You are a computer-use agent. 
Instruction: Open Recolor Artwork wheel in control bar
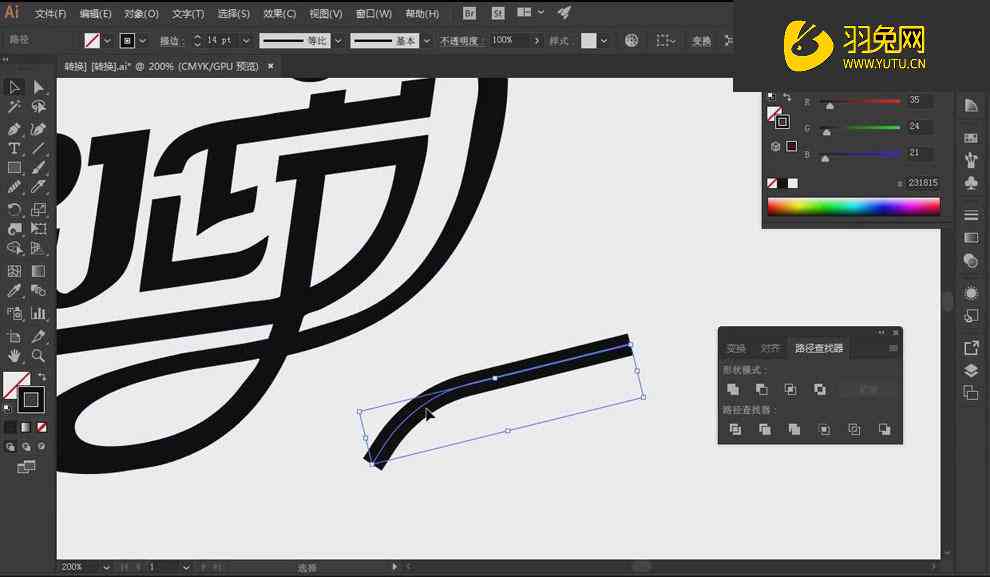[x=631, y=40]
